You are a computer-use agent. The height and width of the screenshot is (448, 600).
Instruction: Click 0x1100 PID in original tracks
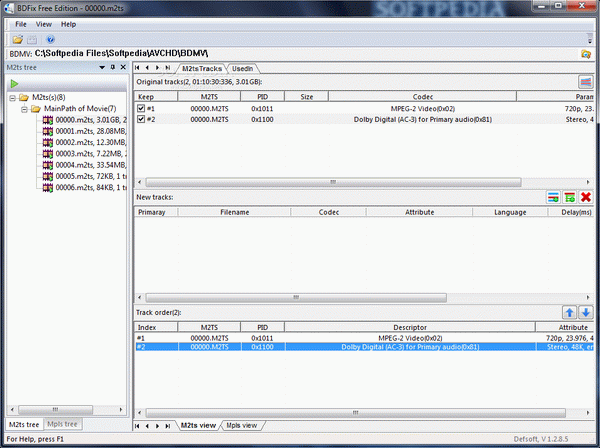[x=262, y=119]
